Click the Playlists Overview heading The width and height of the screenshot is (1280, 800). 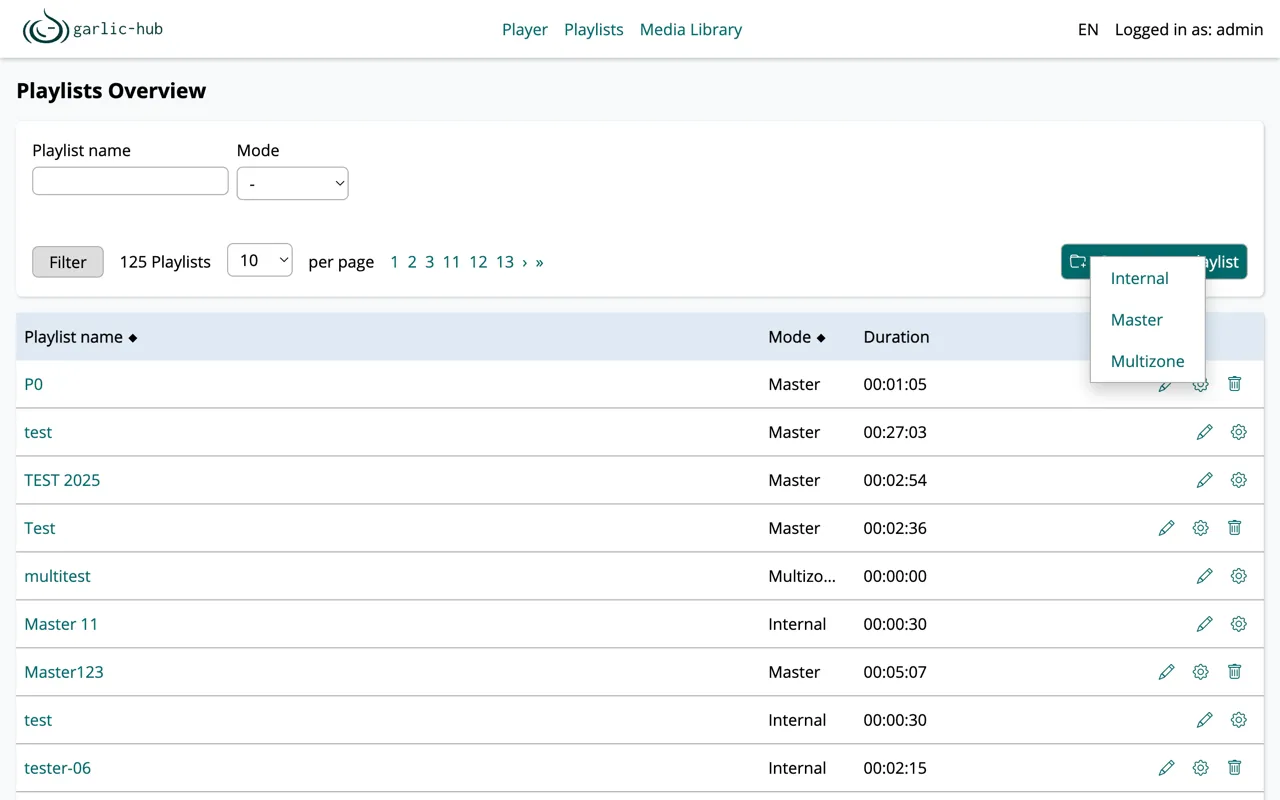tap(111, 91)
